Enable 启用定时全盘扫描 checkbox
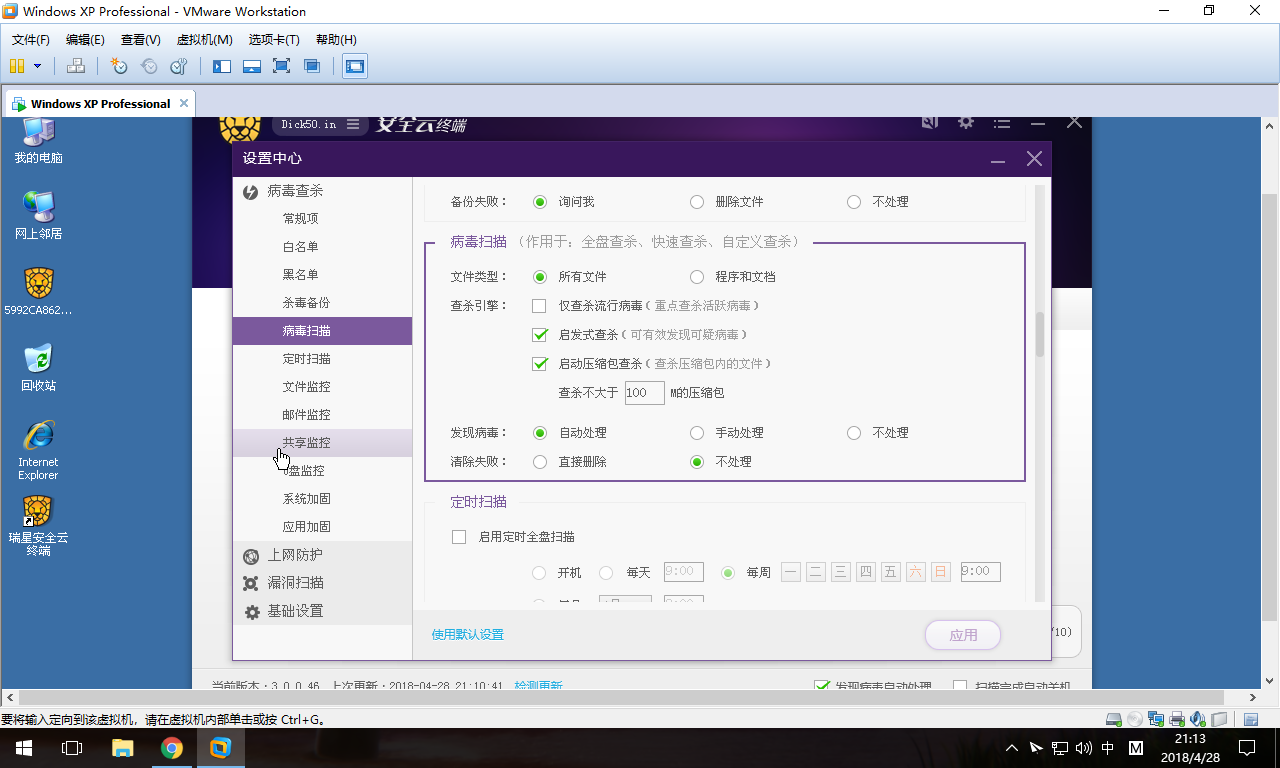Viewport: 1280px width, 768px height. coord(459,537)
